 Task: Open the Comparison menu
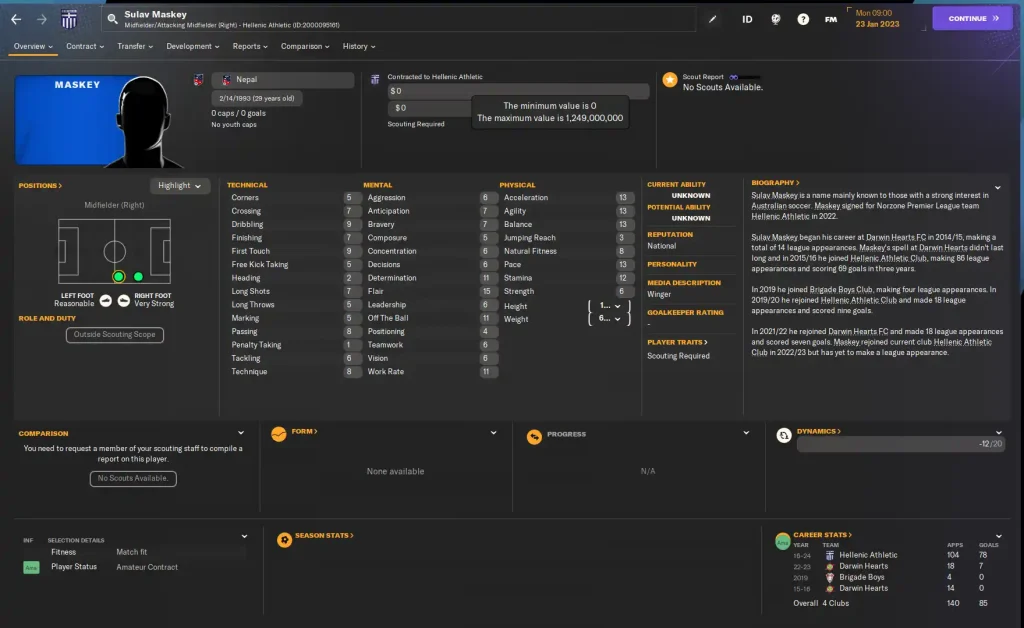click(x=305, y=46)
